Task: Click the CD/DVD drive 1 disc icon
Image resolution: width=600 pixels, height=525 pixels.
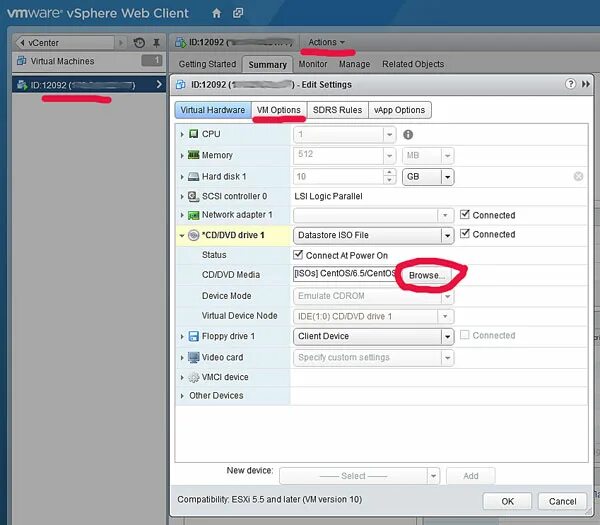Action: pyautogui.click(x=194, y=235)
